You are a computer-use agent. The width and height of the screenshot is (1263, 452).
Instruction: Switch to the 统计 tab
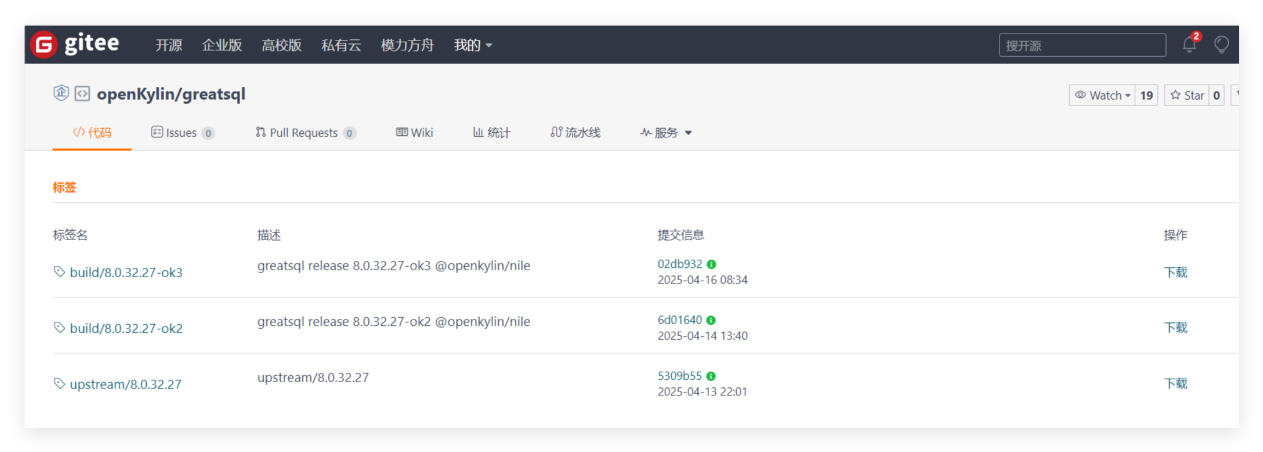[x=491, y=132]
